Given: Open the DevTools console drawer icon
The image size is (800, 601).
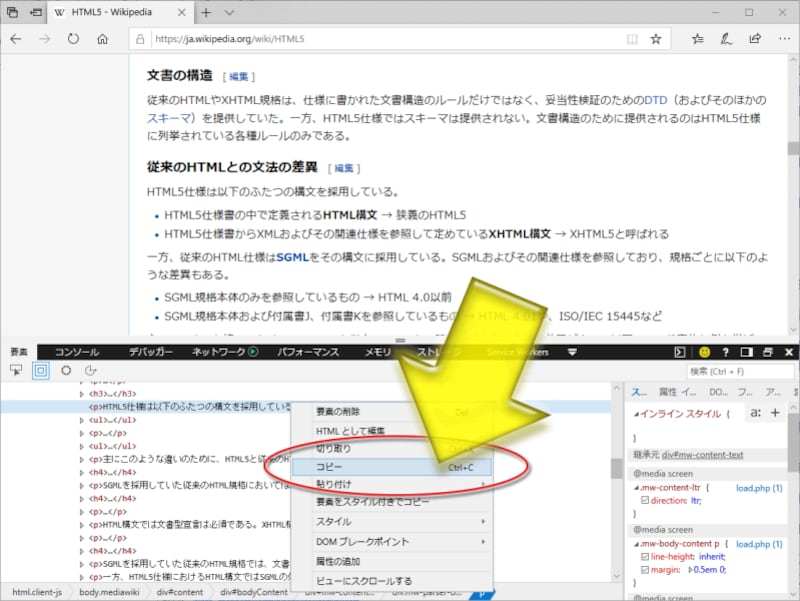Looking at the screenshot, I should tap(680, 352).
